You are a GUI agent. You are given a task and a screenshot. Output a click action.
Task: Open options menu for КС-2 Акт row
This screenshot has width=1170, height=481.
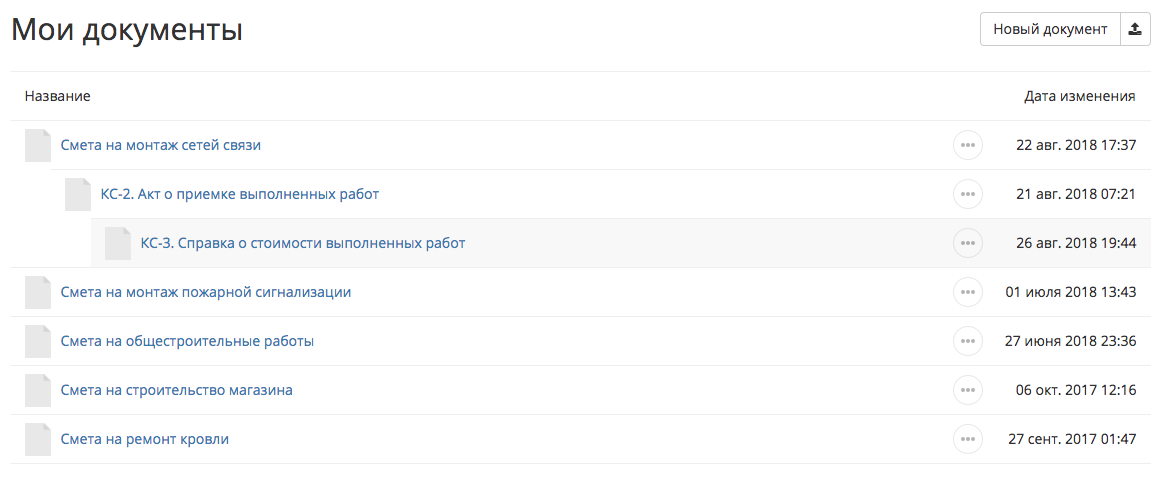pyautogui.click(x=967, y=194)
